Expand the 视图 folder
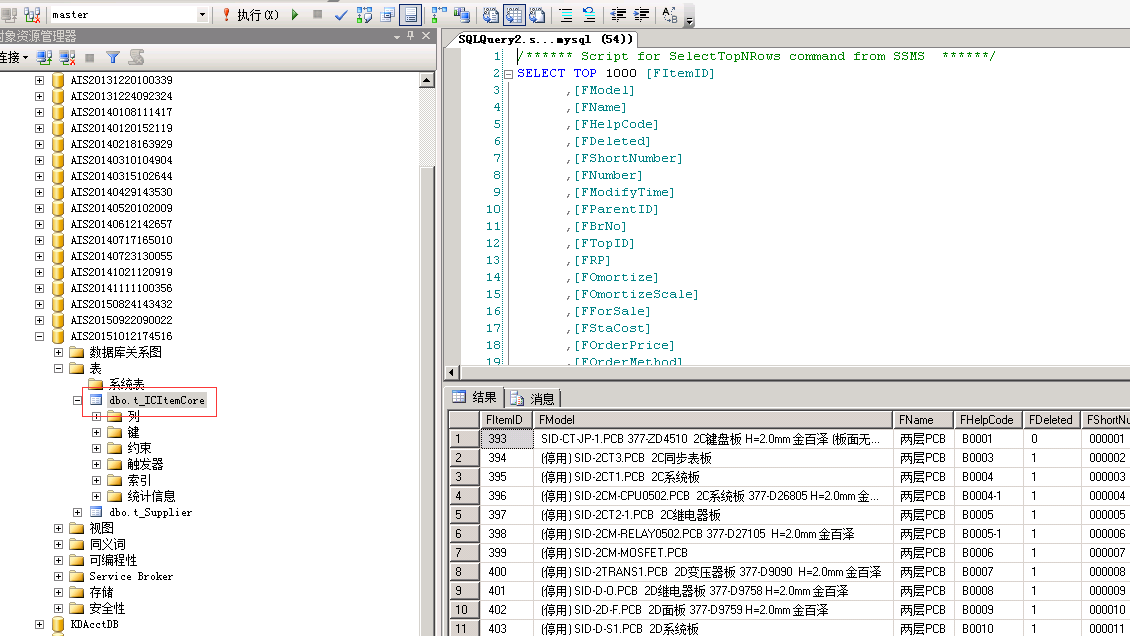This screenshot has height=636, width=1130. [x=59, y=529]
